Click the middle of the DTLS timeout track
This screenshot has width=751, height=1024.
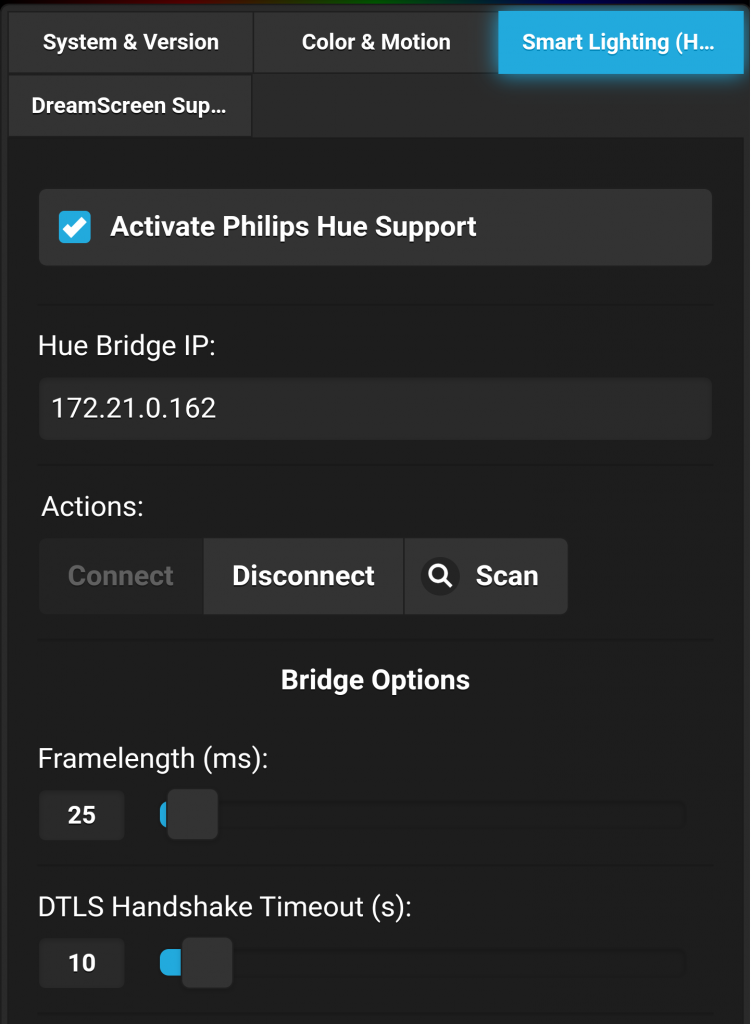point(423,963)
